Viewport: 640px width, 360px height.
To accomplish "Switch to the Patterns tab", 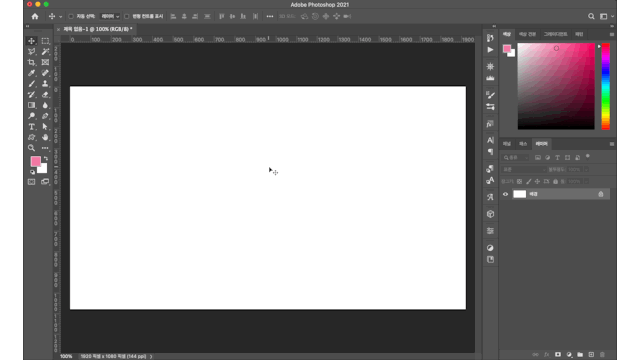I will [x=579, y=34].
